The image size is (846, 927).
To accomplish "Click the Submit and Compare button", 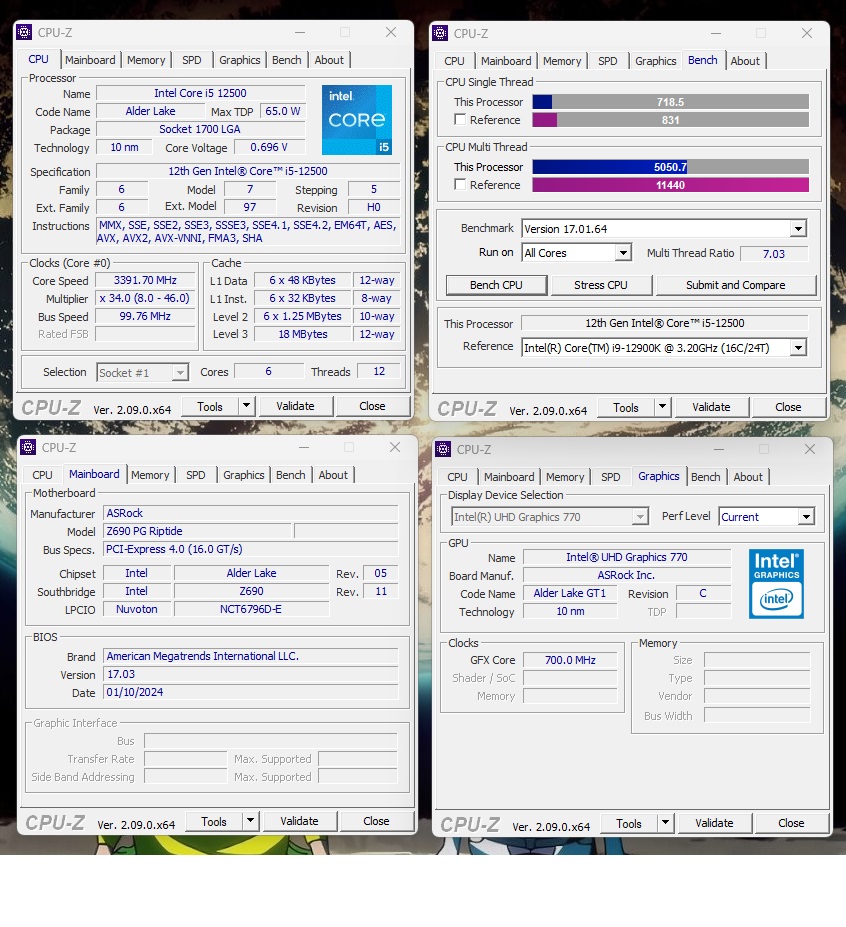I will click(x=735, y=285).
